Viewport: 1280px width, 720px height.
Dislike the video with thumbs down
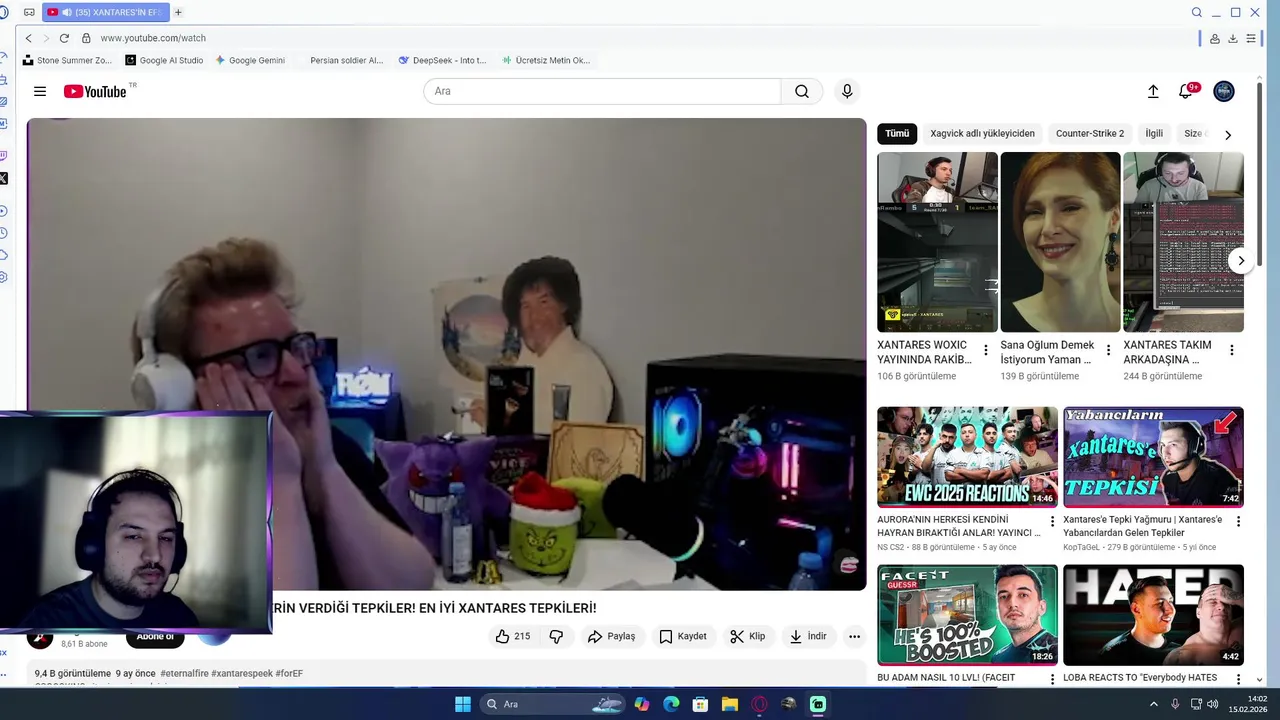[x=557, y=636]
